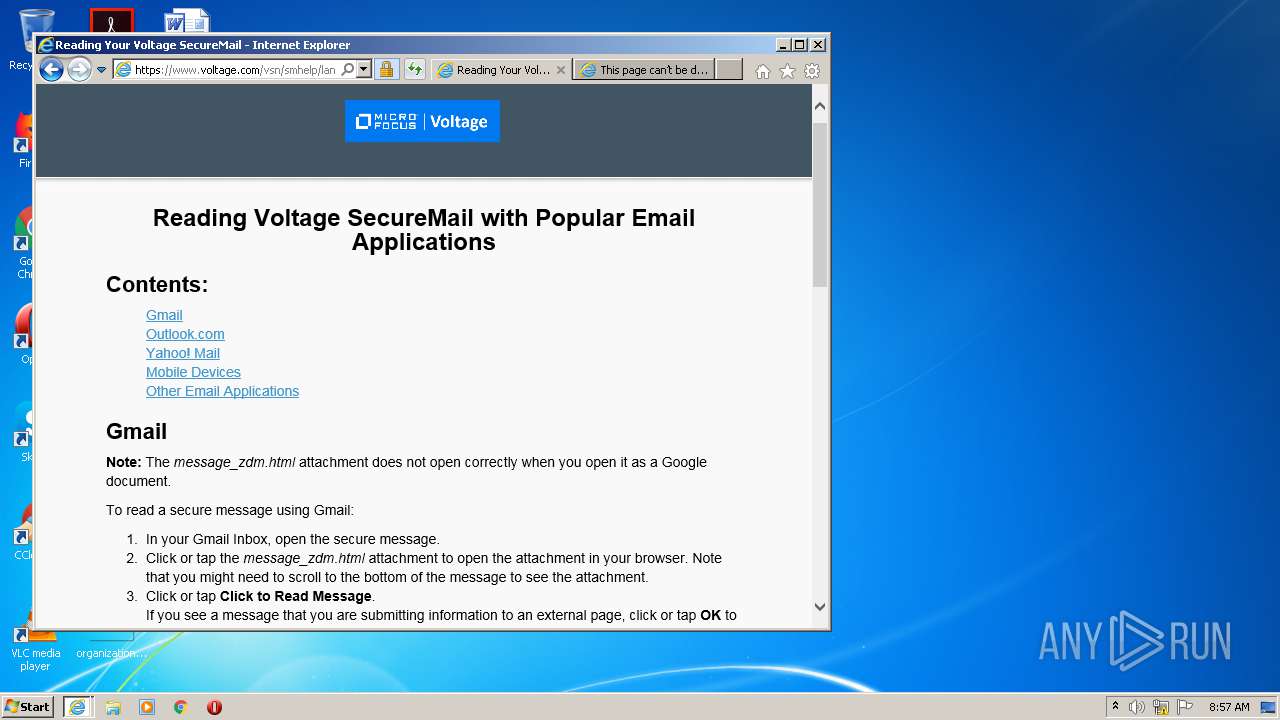Open Favorites star icon

(x=787, y=71)
